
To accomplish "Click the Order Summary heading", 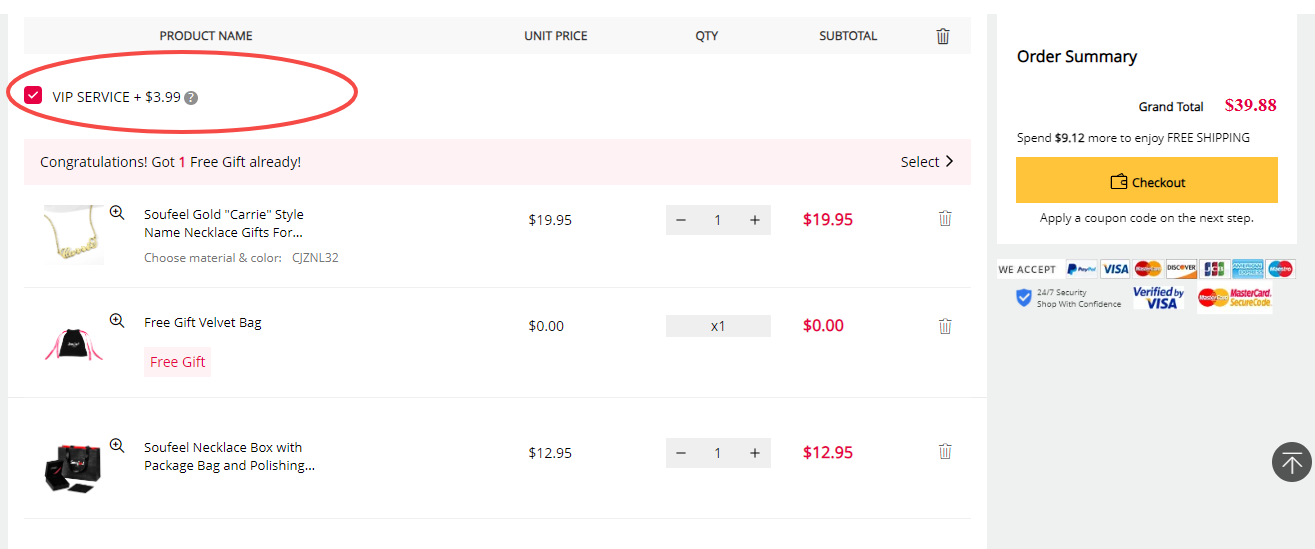I will pyautogui.click(x=1077, y=56).
